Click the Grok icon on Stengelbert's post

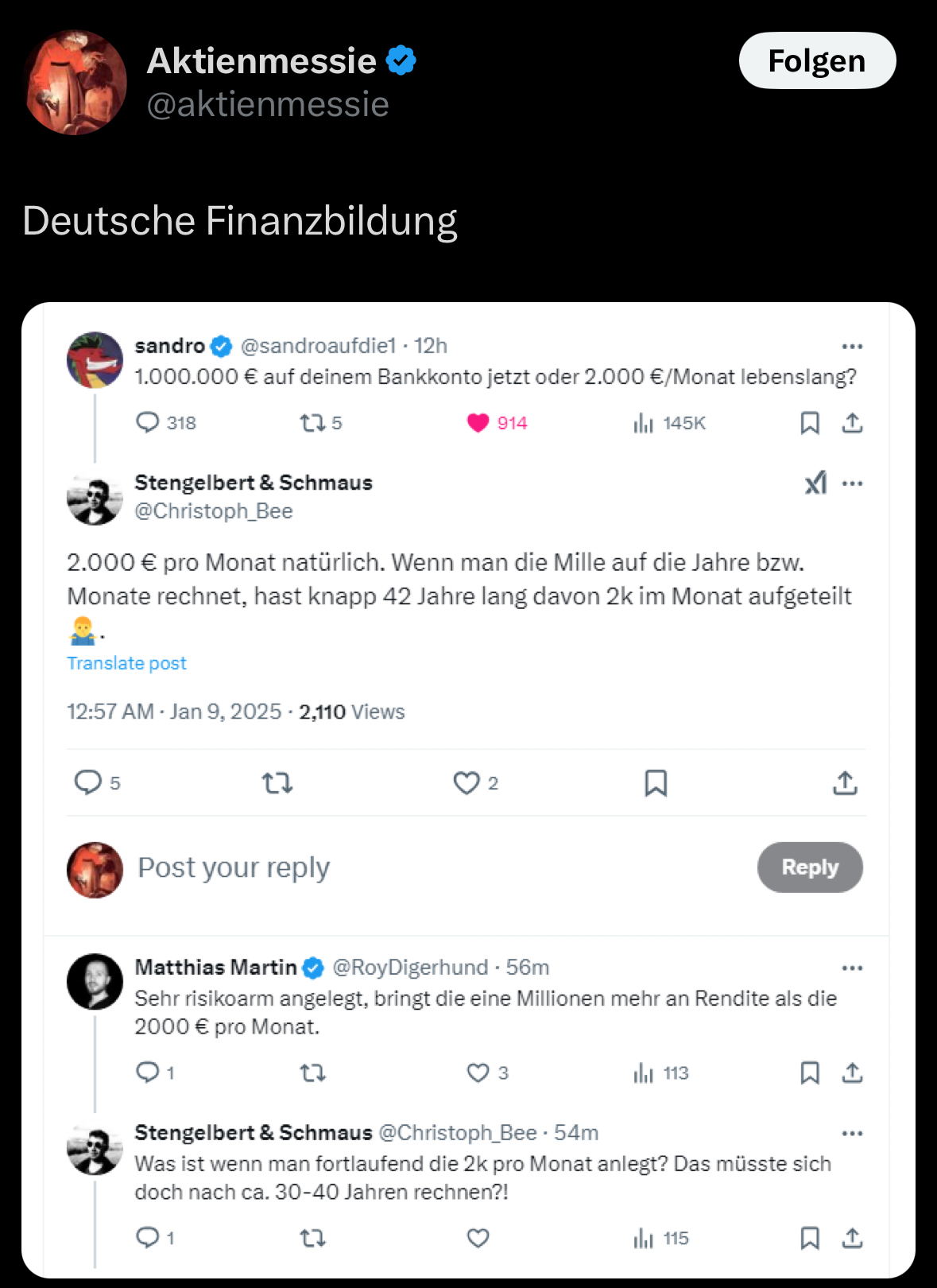pyautogui.click(x=815, y=483)
